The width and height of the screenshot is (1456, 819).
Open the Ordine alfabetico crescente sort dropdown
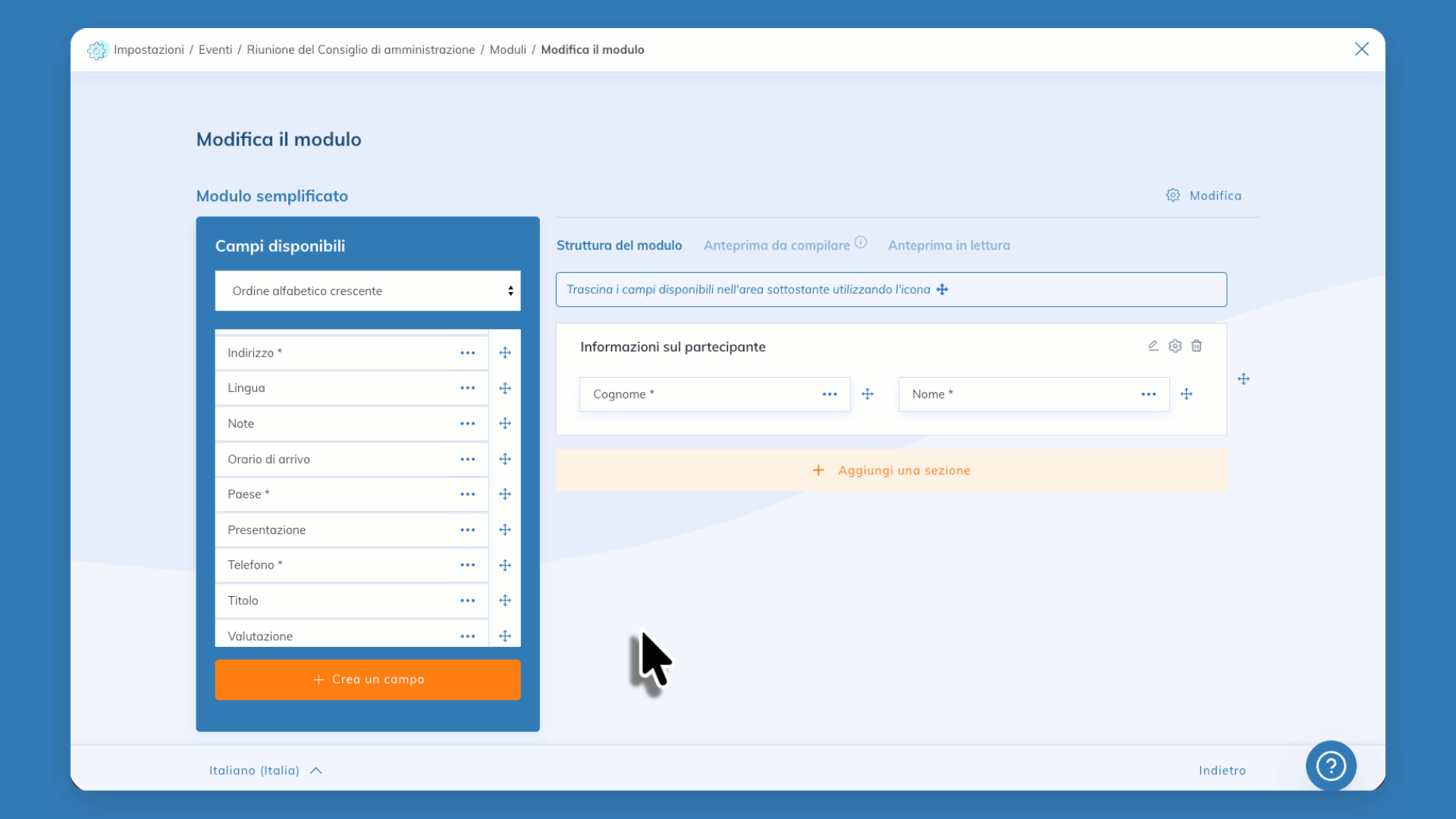(368, 290)
